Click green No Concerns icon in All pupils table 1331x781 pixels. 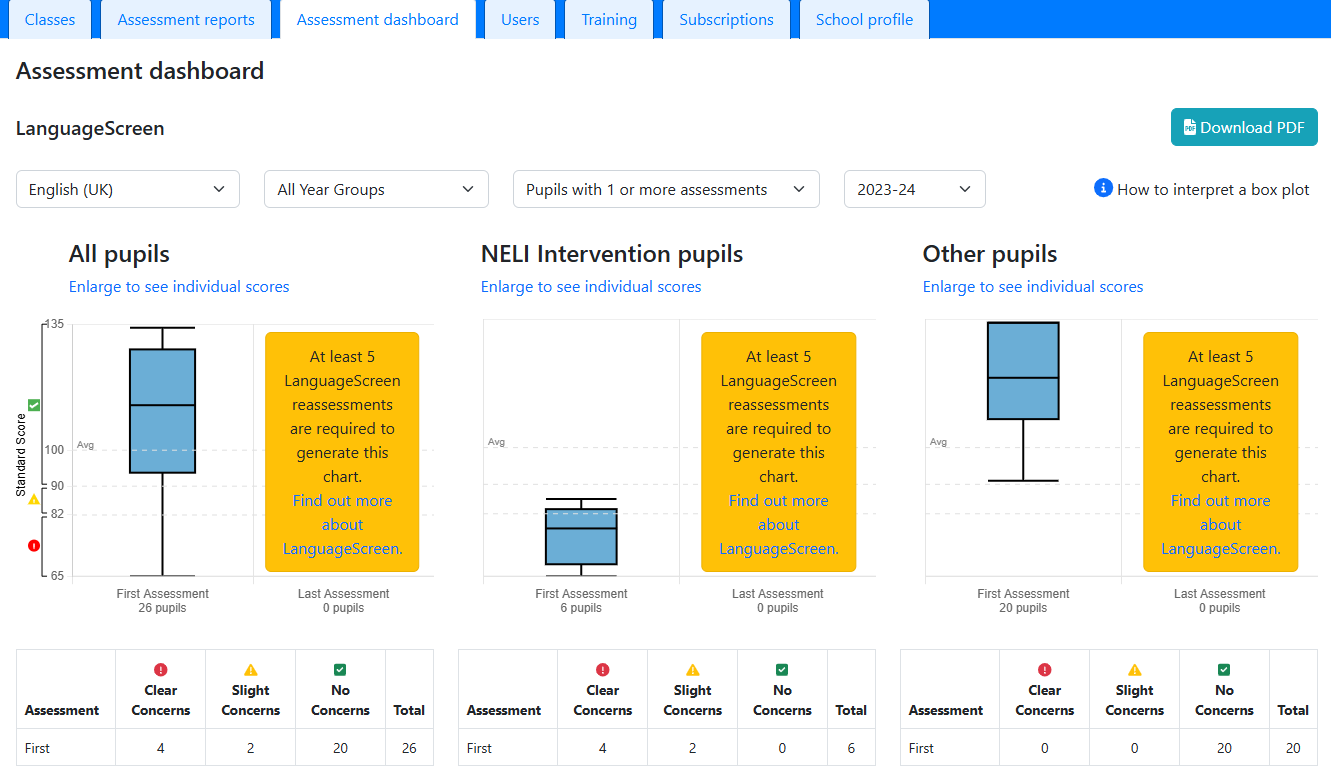(340, 670)
